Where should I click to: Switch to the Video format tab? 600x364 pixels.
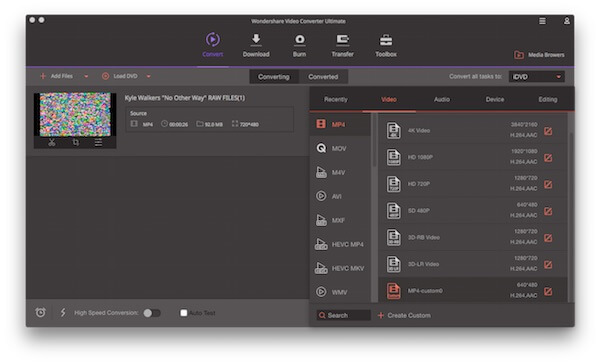point(389,100)
